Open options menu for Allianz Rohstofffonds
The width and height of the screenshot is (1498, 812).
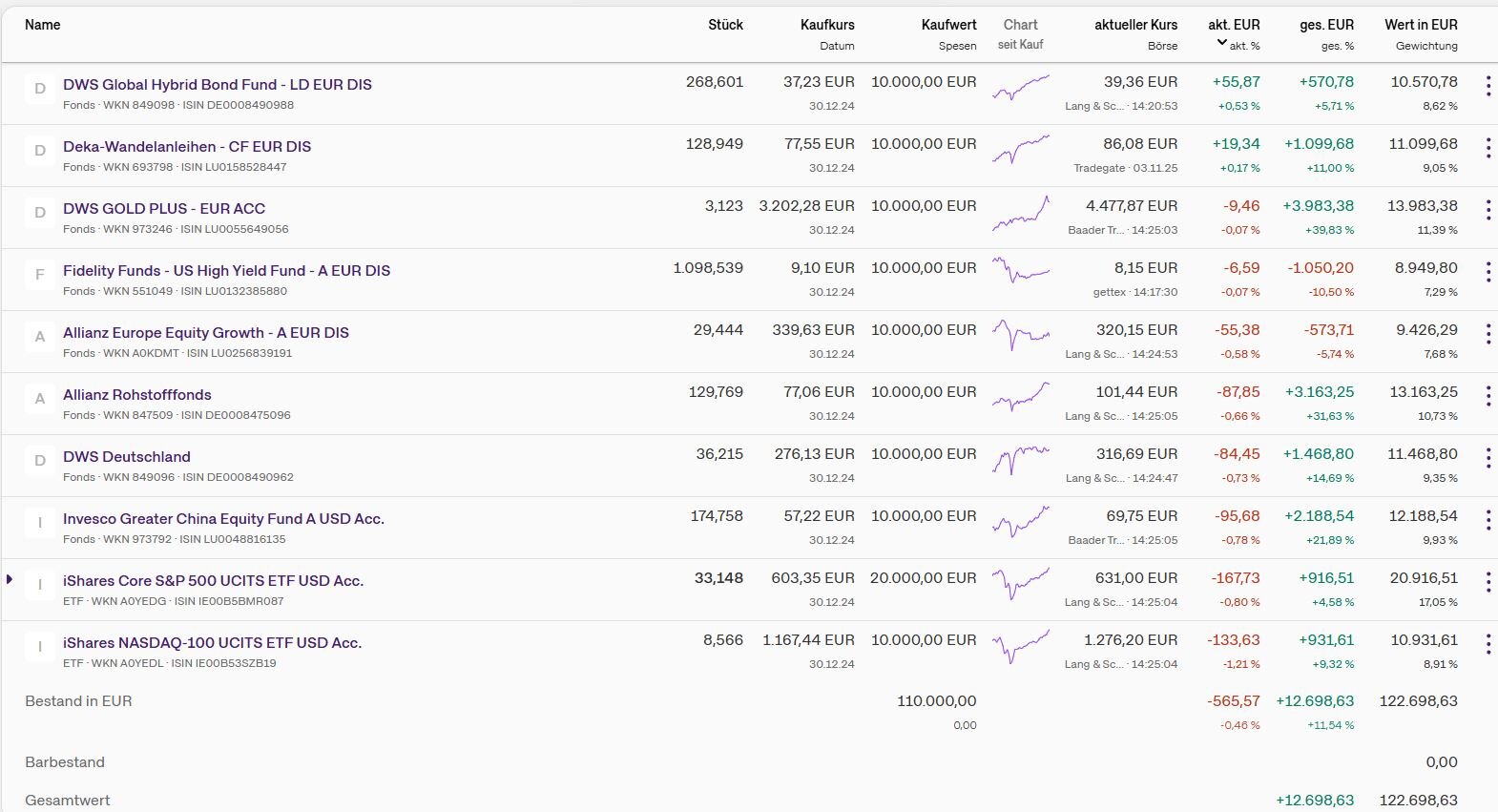click(x=1488, y=397)
